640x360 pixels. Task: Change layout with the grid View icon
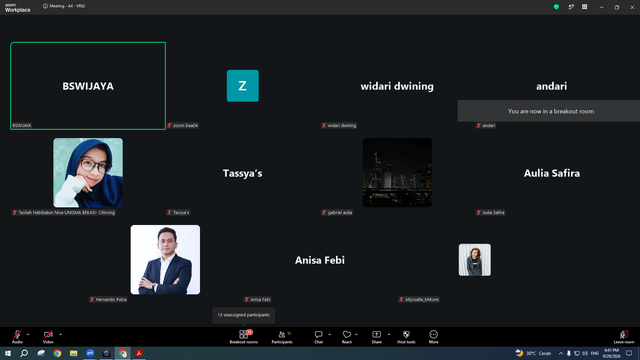584,7
